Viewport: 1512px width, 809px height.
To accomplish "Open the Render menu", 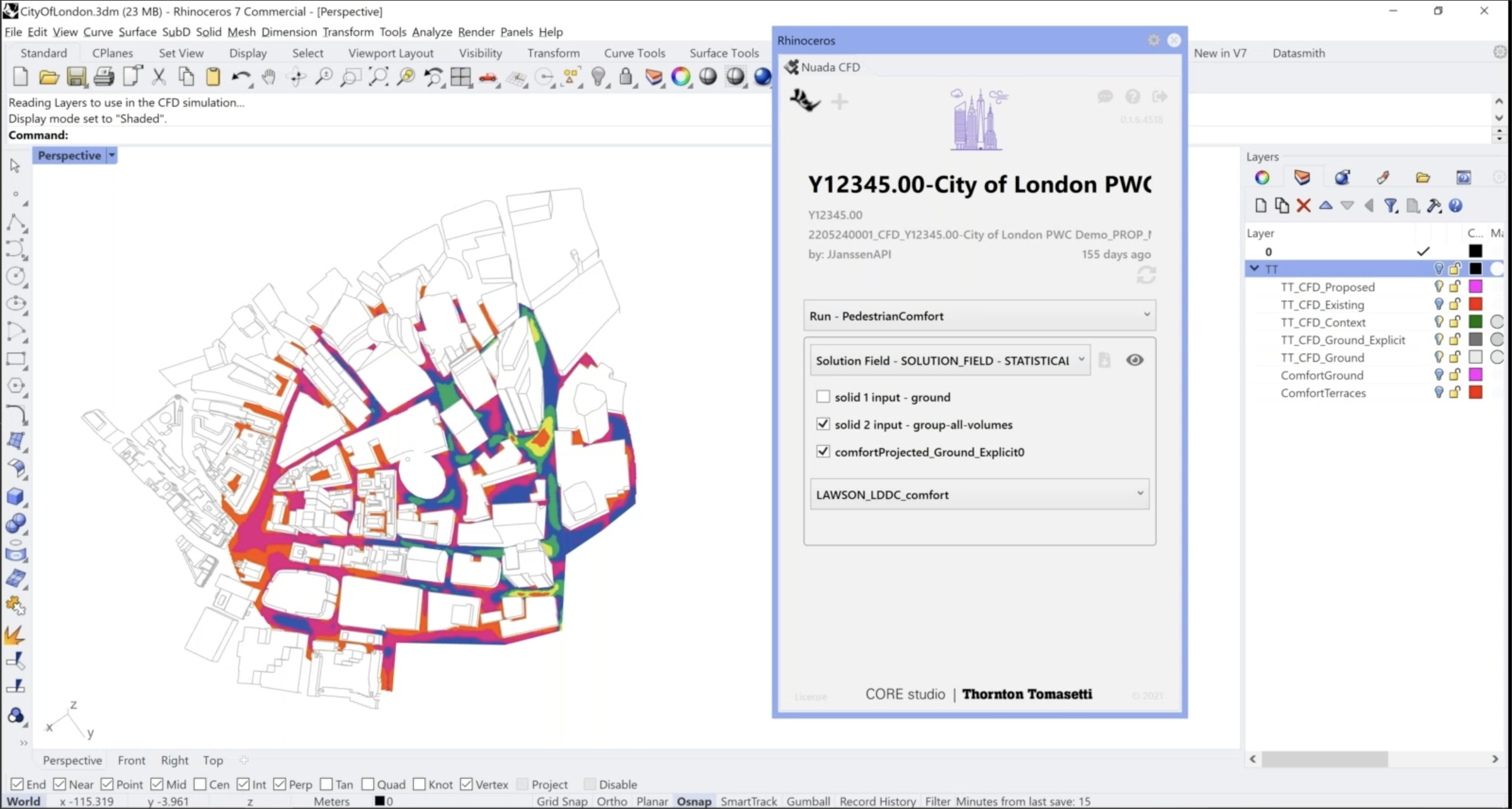I will tap(476, 32).
